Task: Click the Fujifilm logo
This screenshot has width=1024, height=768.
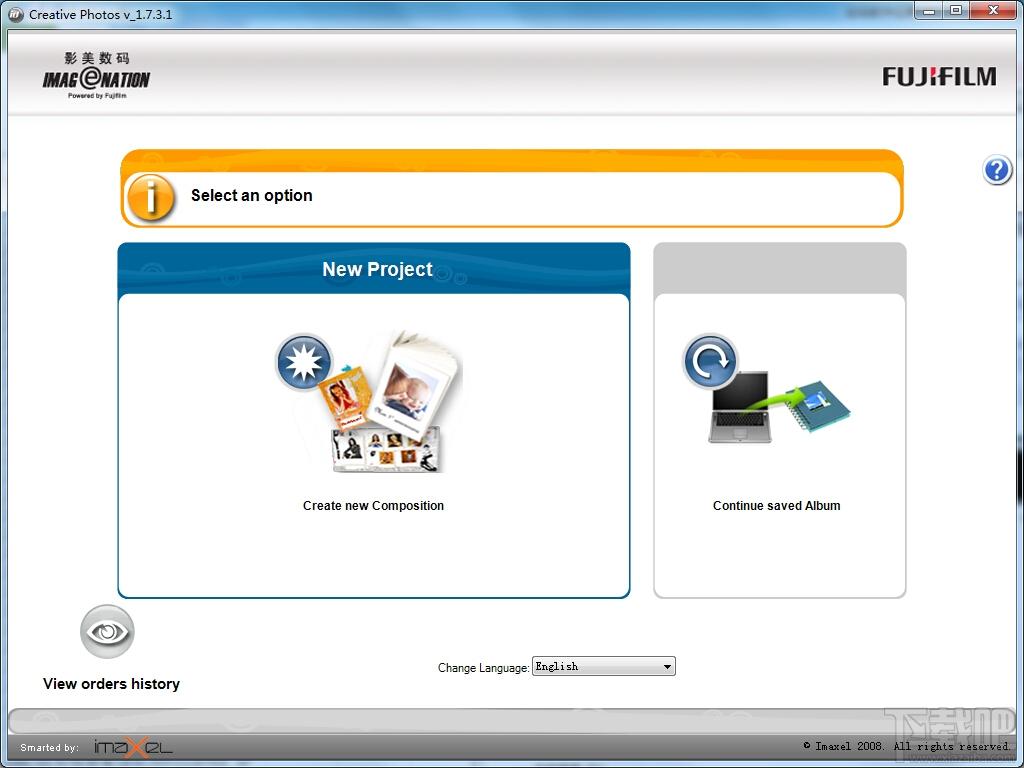Action: click(x=939, y=77)
